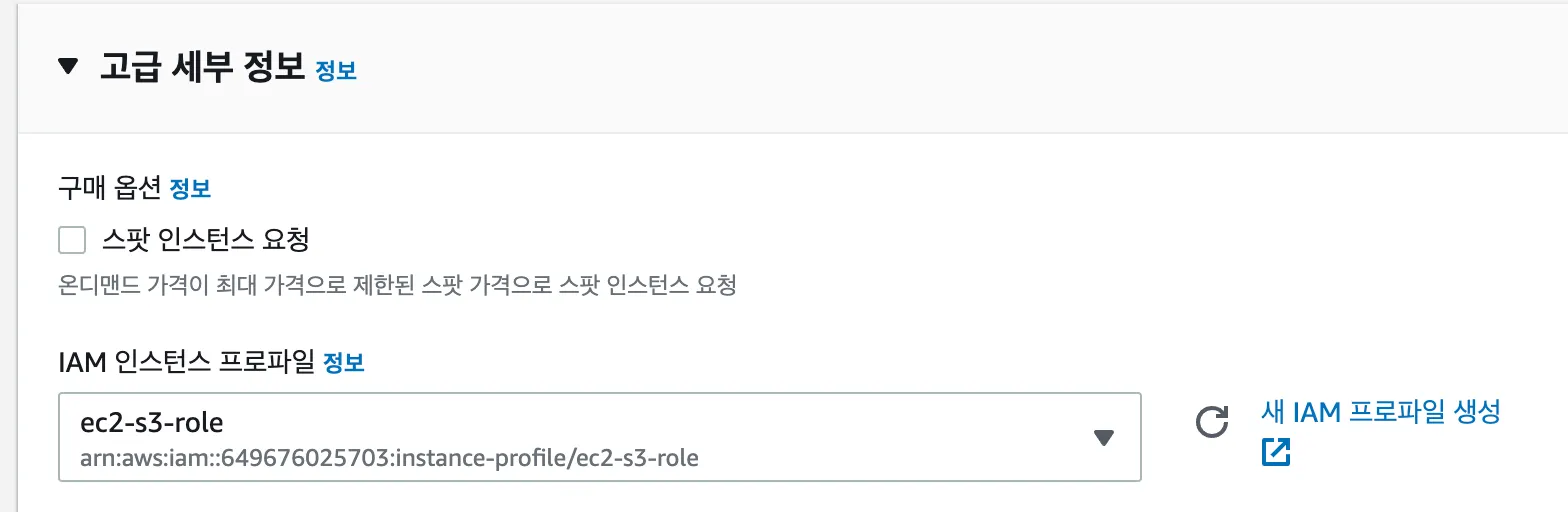
Task: Enable the 스팟 인스턴스 요청 checkbox
Action: [72, 241]
